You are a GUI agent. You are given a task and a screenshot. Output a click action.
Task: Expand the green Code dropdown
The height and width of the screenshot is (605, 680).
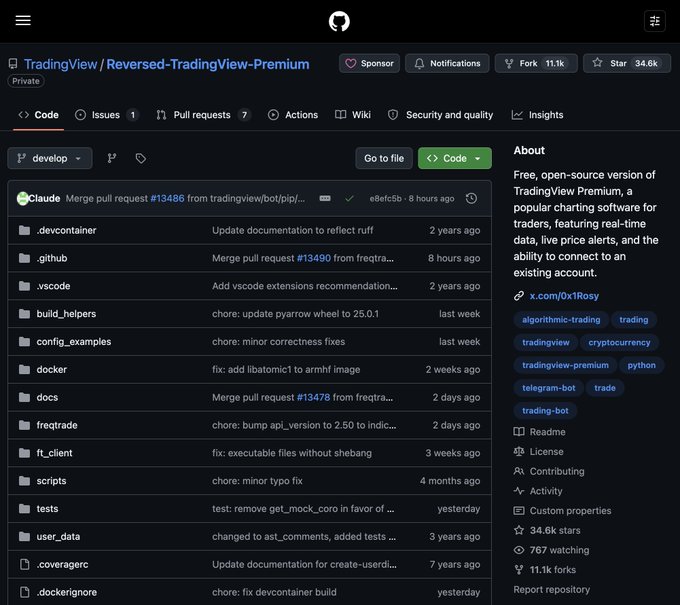click(x=454, y=158)
